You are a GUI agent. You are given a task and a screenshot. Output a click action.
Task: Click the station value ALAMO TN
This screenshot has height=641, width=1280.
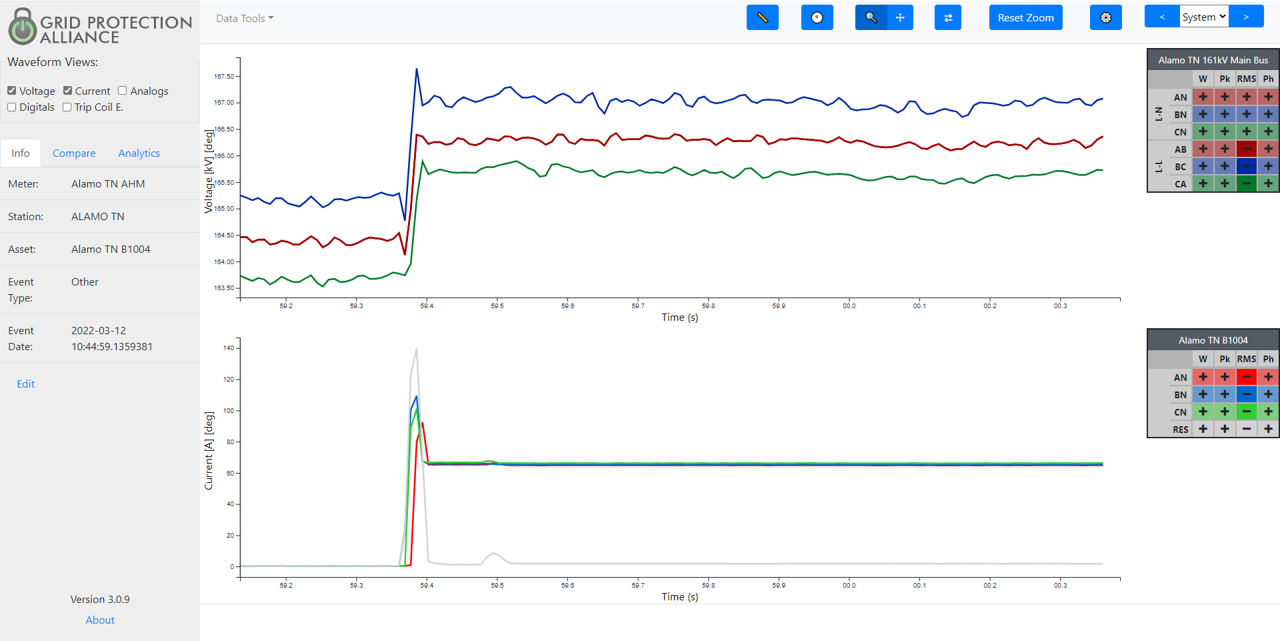tap(98, 216)
